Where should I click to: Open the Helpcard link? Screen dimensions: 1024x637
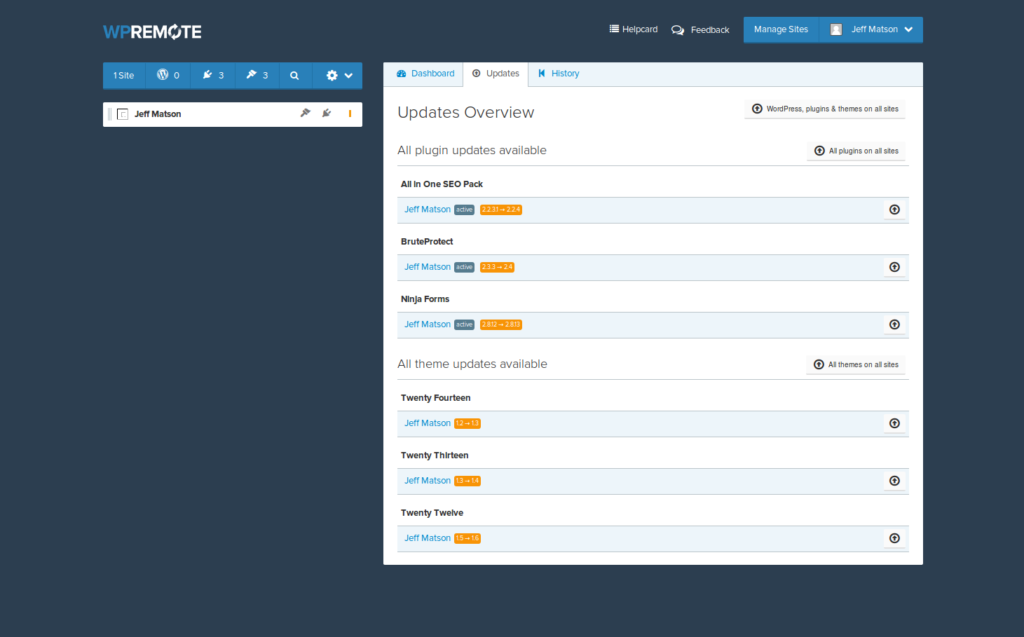tap(633, 29)
